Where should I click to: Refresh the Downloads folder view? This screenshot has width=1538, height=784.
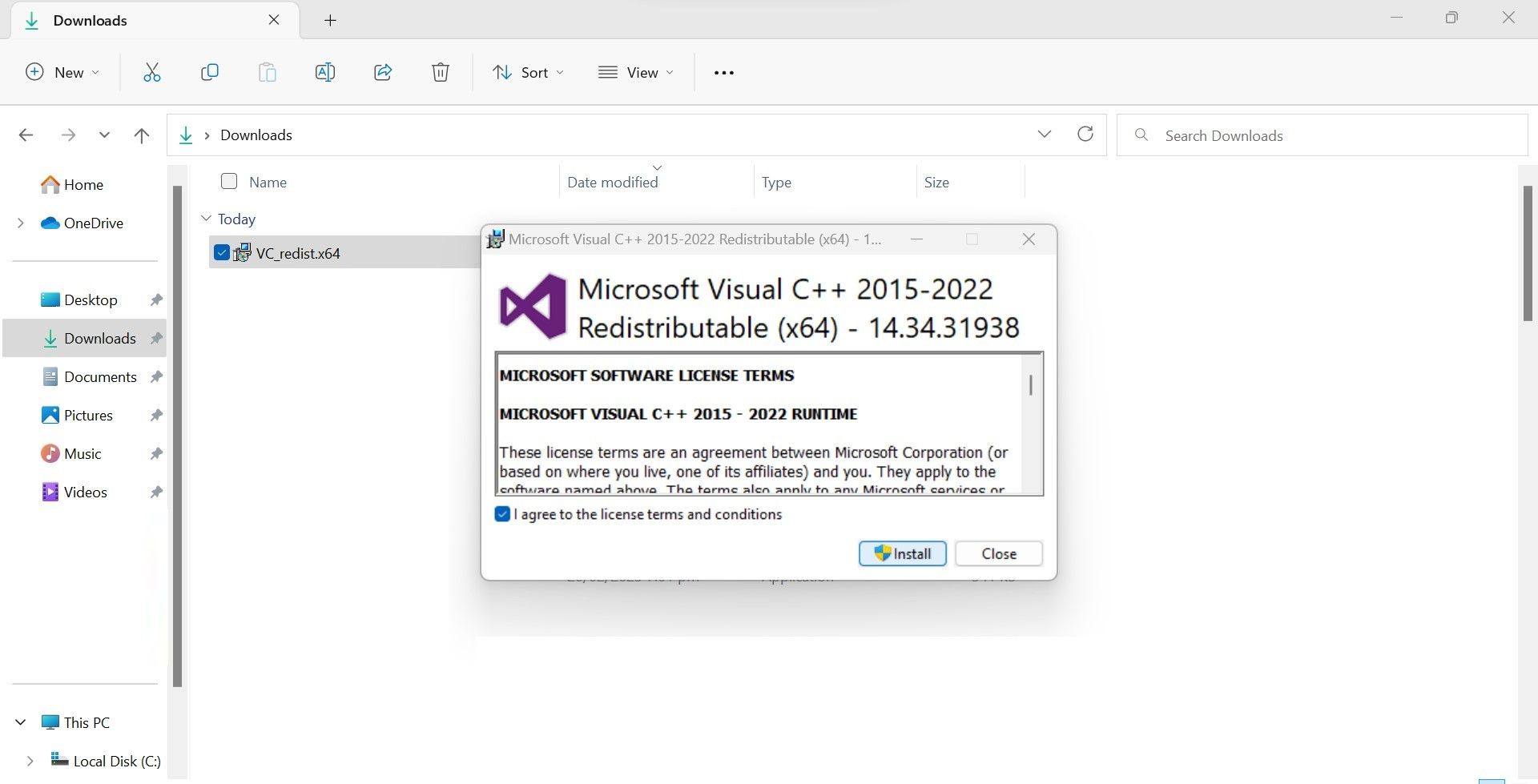tap(1085, 135)
